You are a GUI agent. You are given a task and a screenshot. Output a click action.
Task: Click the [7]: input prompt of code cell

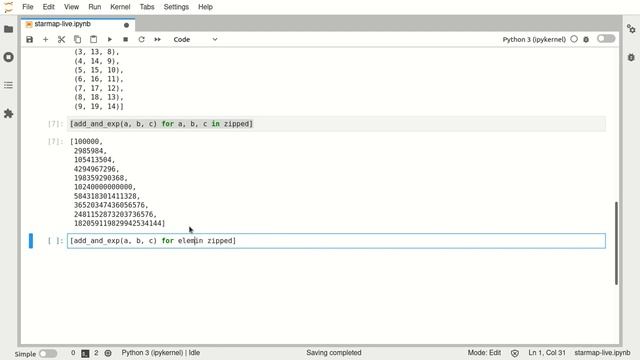tap(56, 124)
